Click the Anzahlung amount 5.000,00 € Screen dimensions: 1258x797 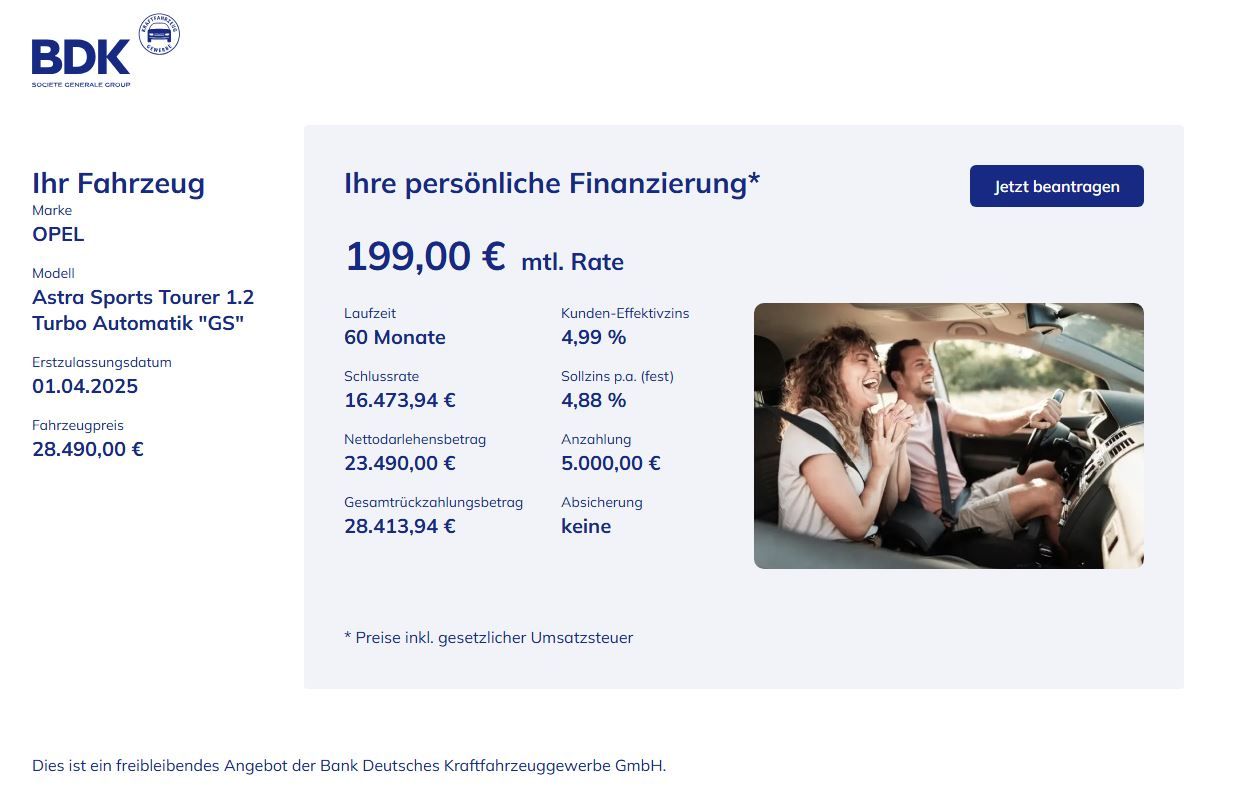pyautogui.click(x=611, y=463)
